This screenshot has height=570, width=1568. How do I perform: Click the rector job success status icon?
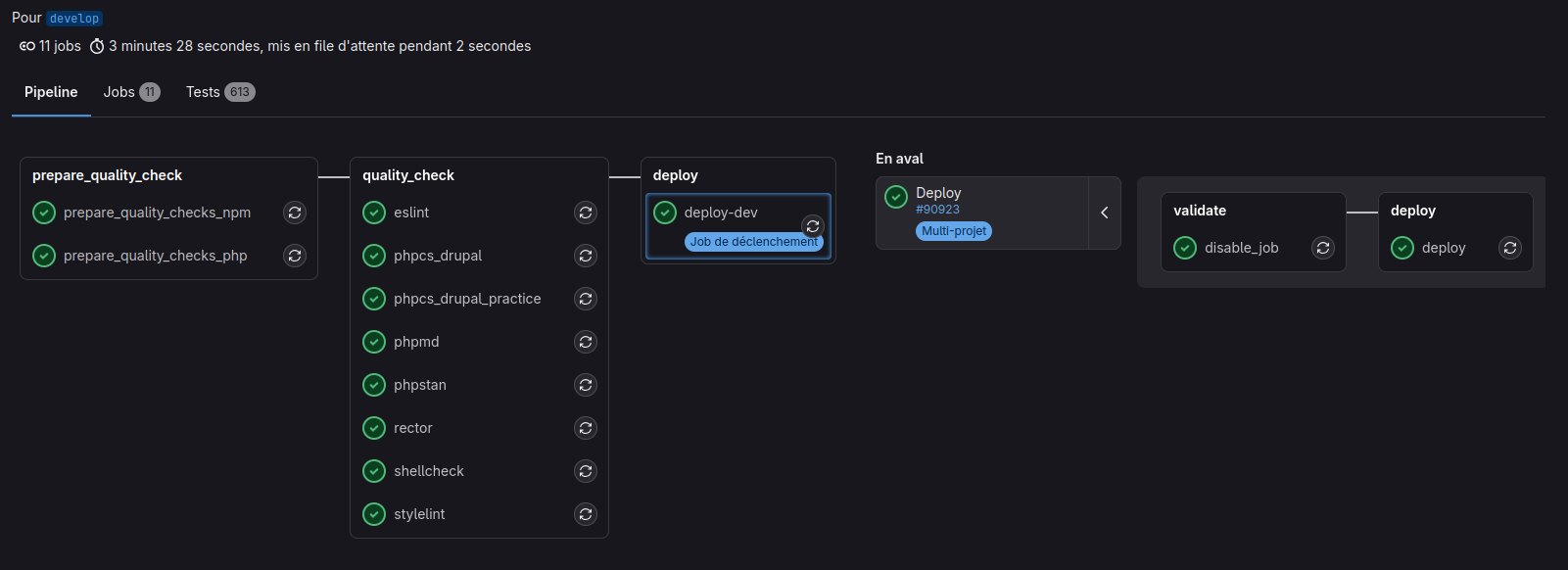(374, 428)
